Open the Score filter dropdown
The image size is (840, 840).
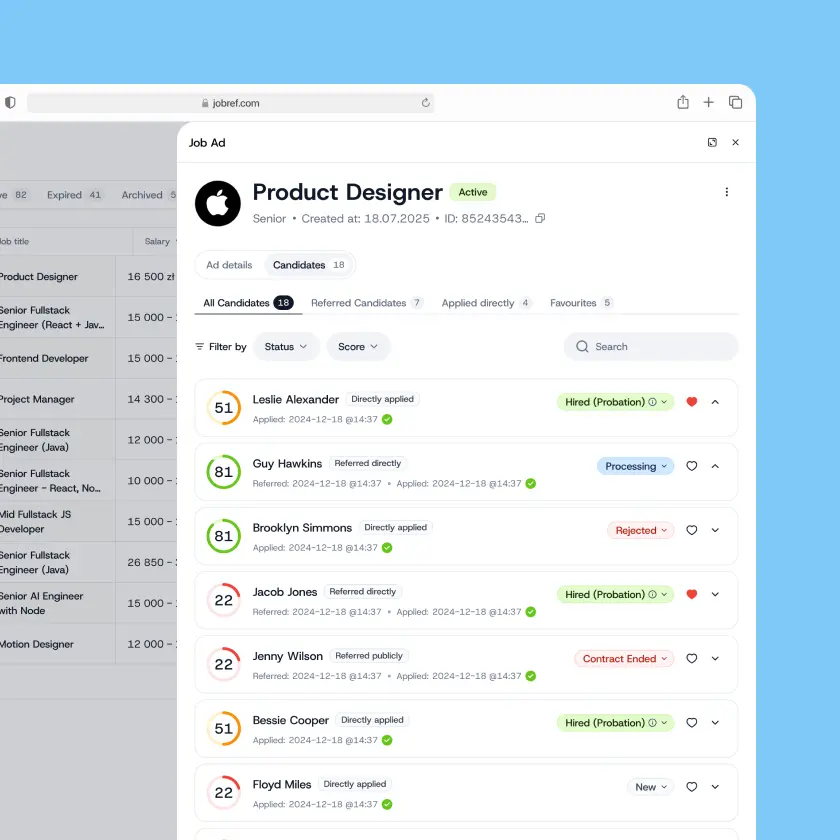[358, 347]
